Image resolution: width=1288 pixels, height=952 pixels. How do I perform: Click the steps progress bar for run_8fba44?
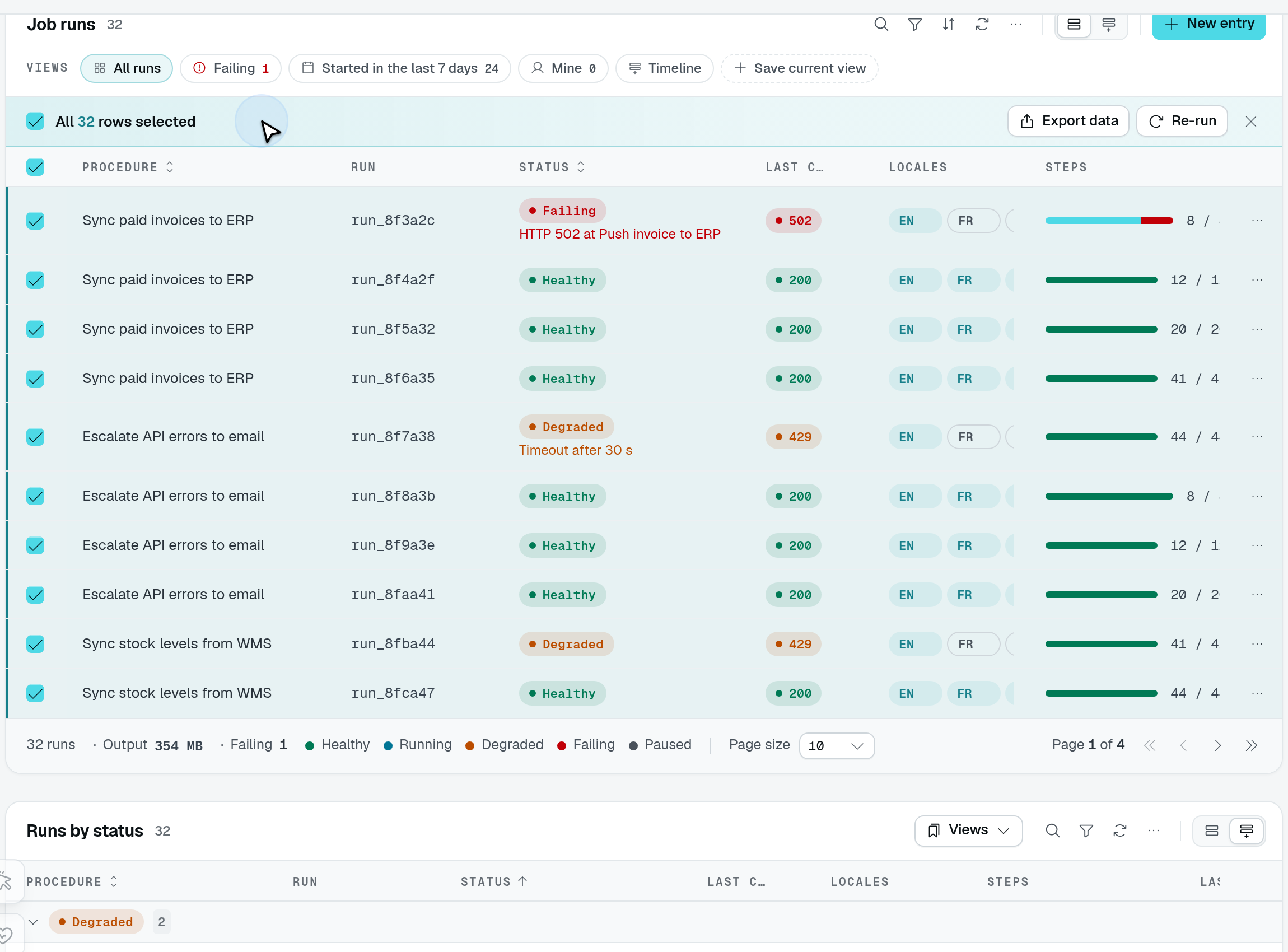[x=1101, y=644]
